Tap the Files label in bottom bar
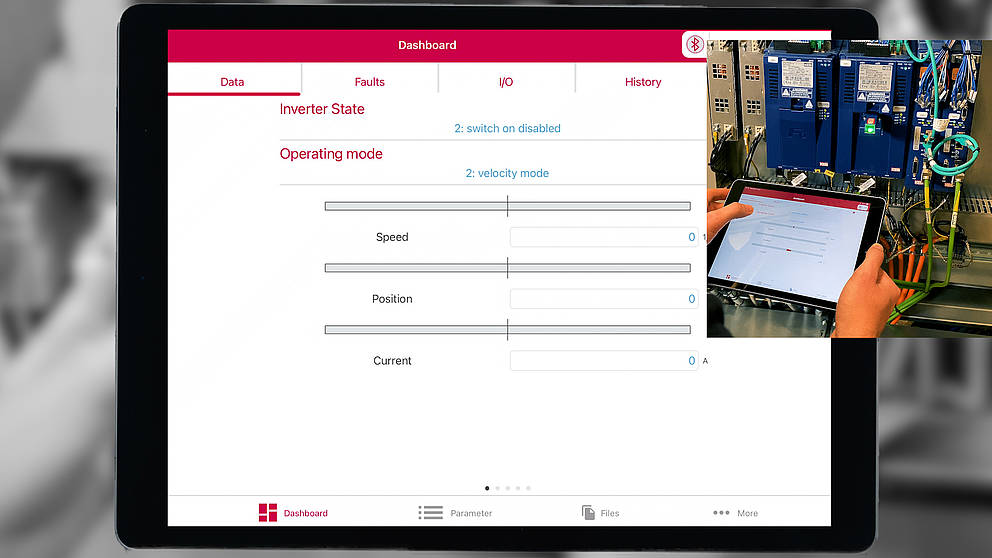 [x=610, y=513]
